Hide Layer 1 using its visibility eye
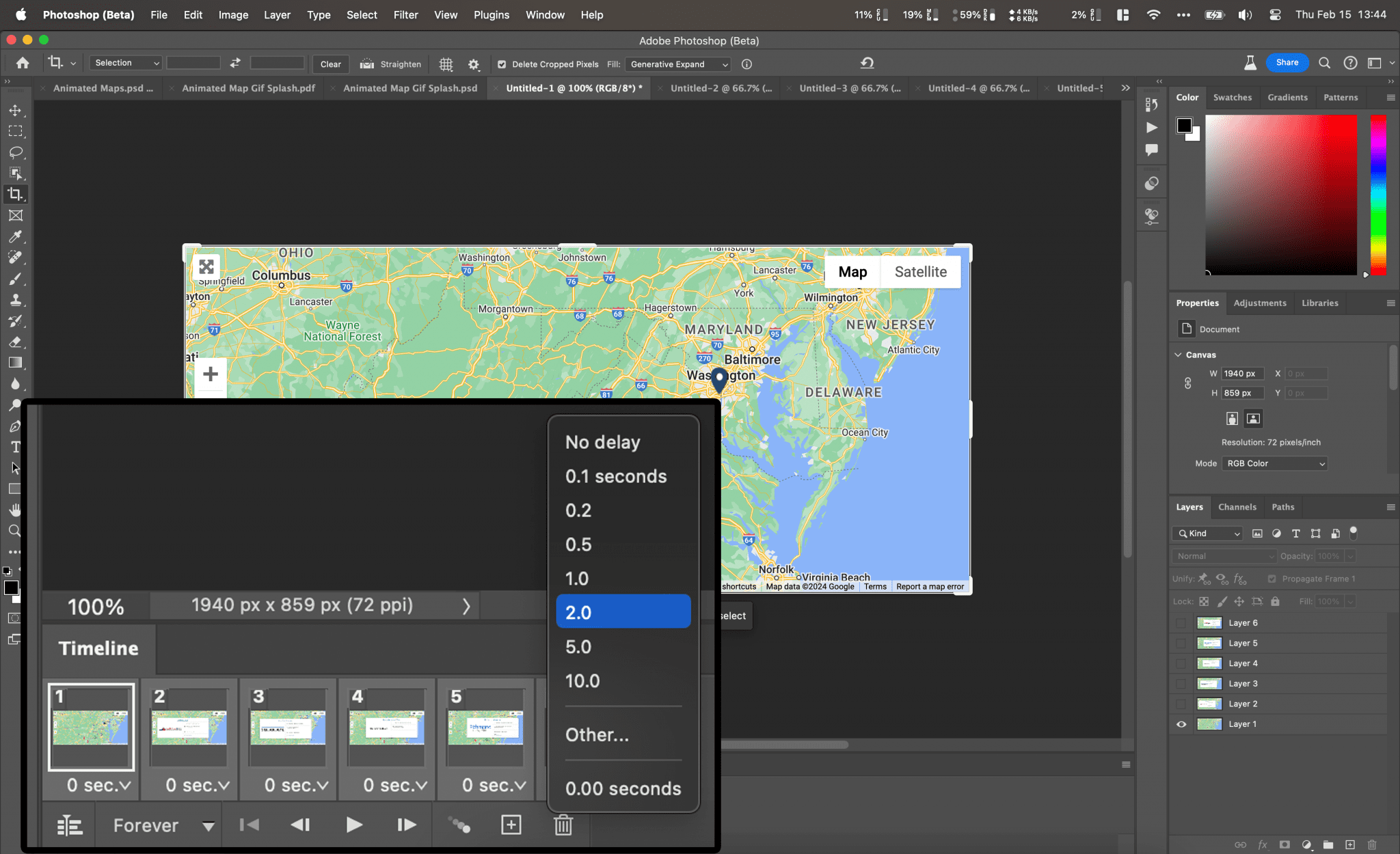Image resolution: width=1400 pixels, height=854 pixels. [x=1181, y=724]
